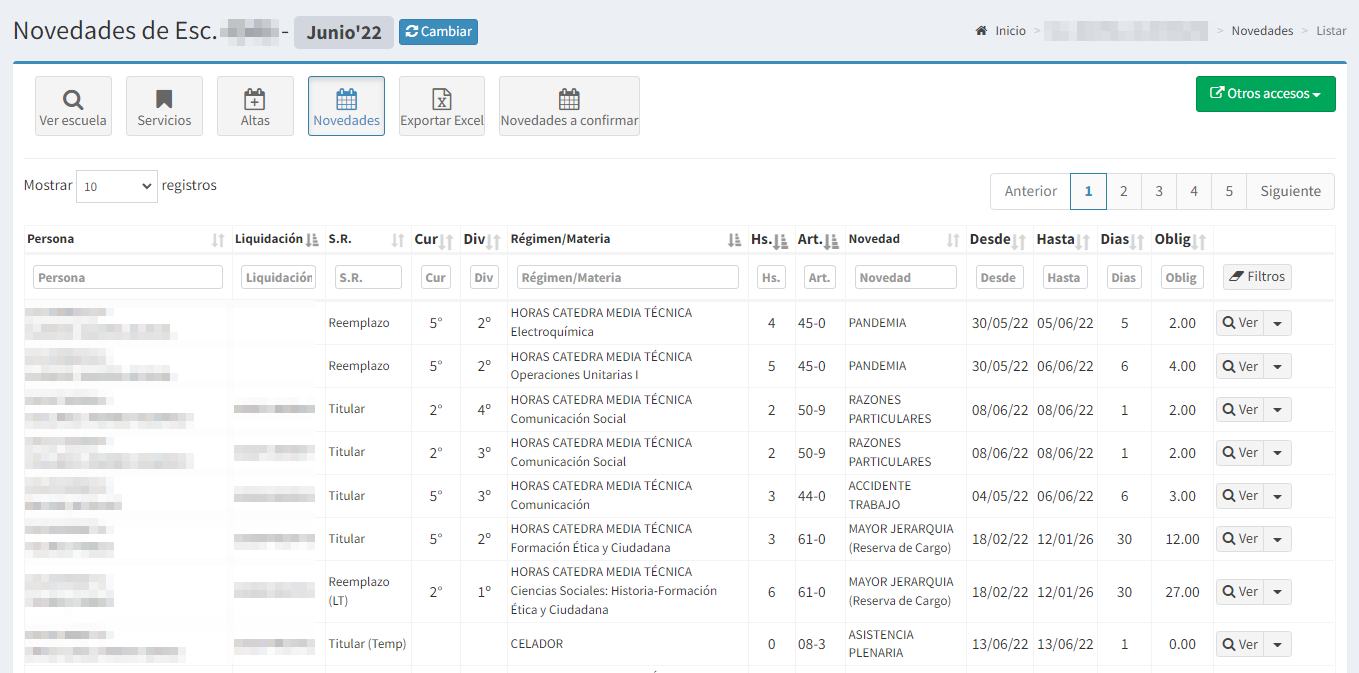The width and height of the screenshot is (1359, 673).
Task: Click Ver for Comunicación Social 4° row
Action: tap(1240, 409)
